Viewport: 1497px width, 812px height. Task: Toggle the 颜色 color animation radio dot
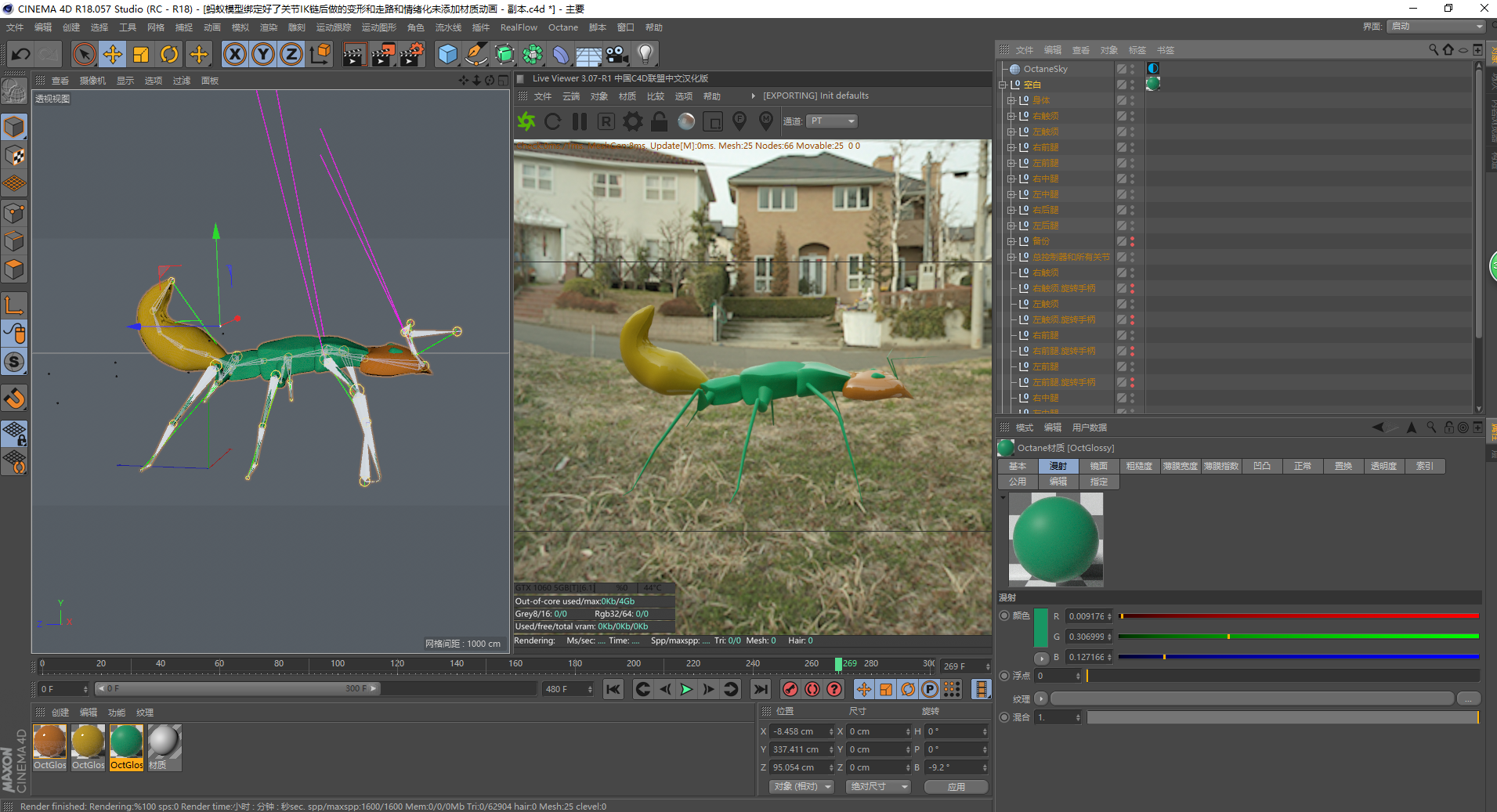[1004, 616]
